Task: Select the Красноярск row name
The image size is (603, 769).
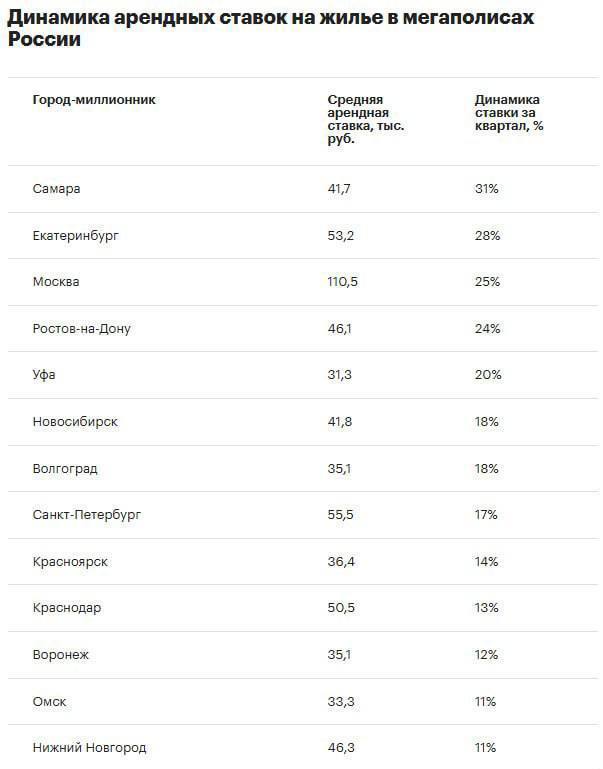Action: (x=70, y=562)
